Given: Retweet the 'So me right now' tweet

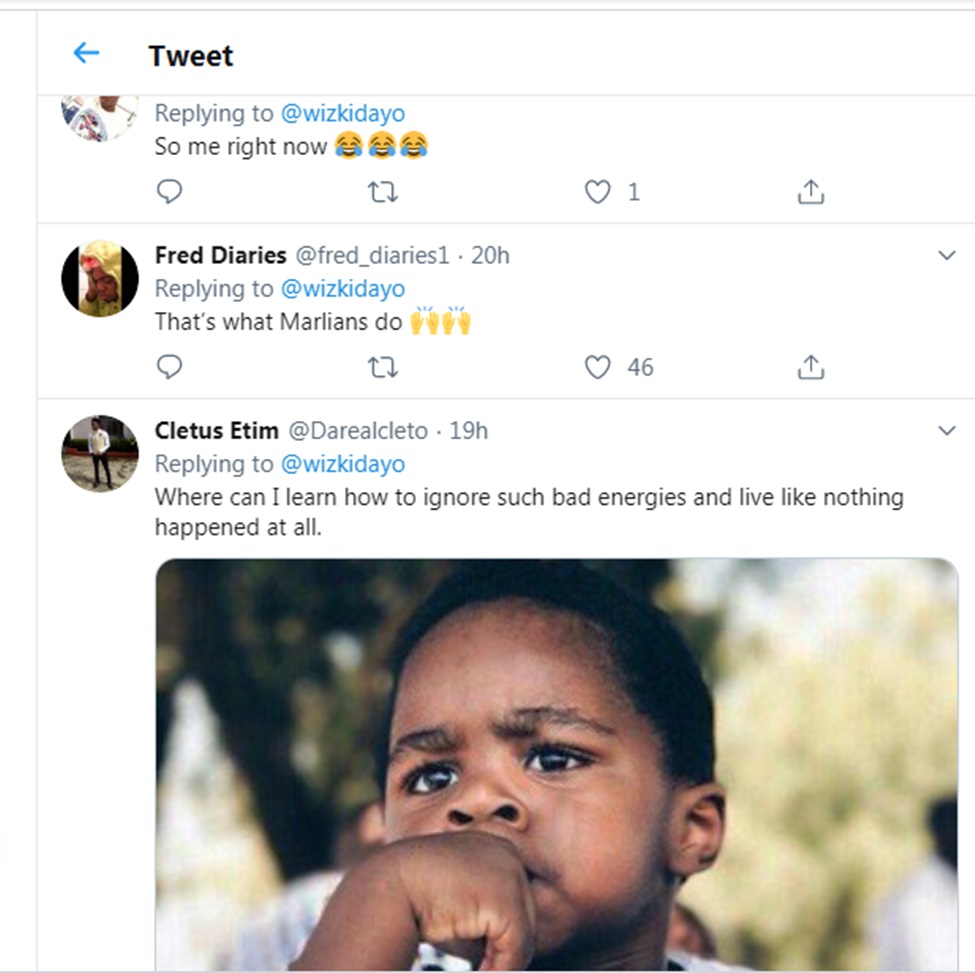Looking at the screenshot, I should [x=383, y=191].
